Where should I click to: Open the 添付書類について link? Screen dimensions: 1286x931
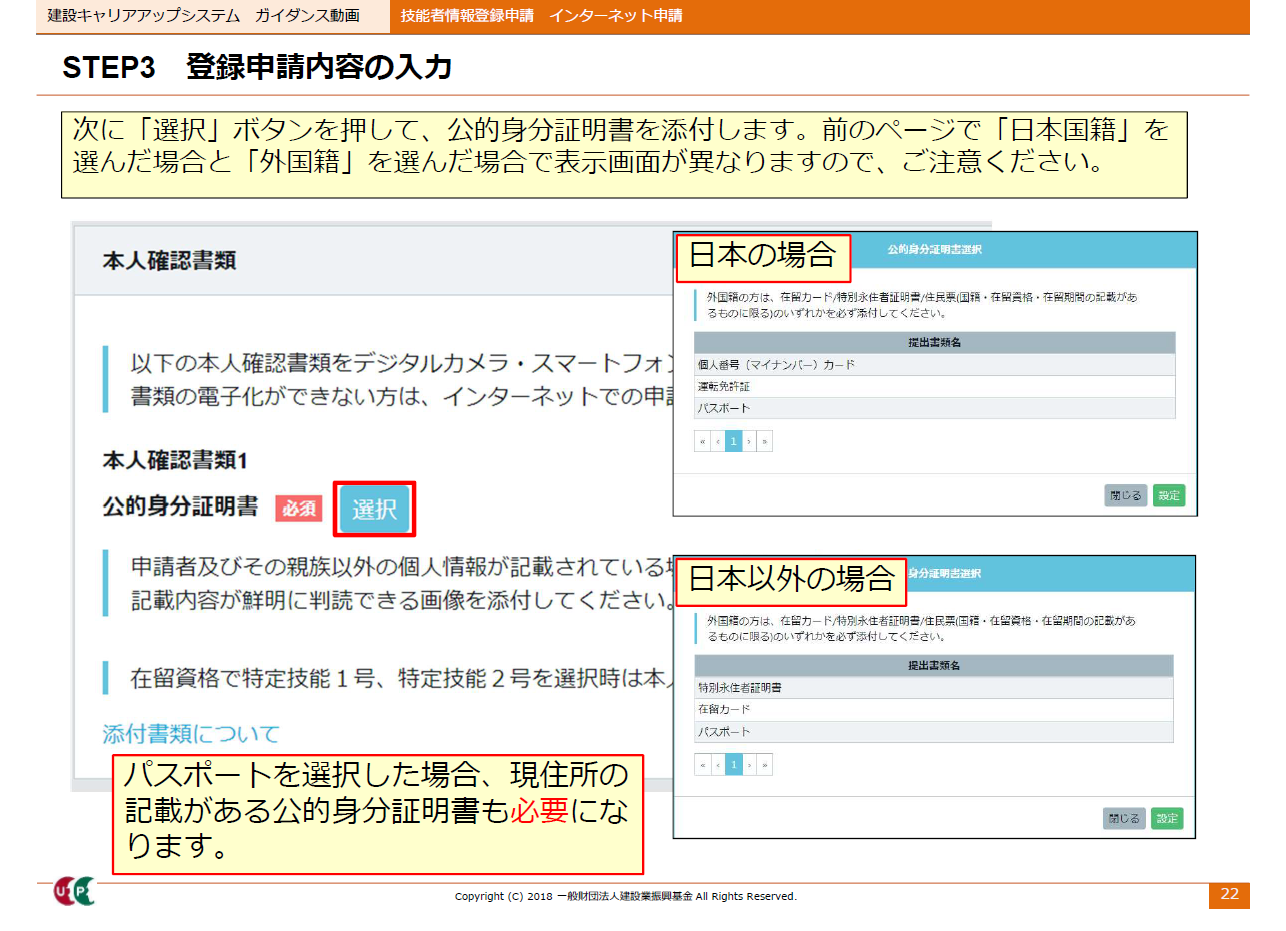click(x=191, y=734)
